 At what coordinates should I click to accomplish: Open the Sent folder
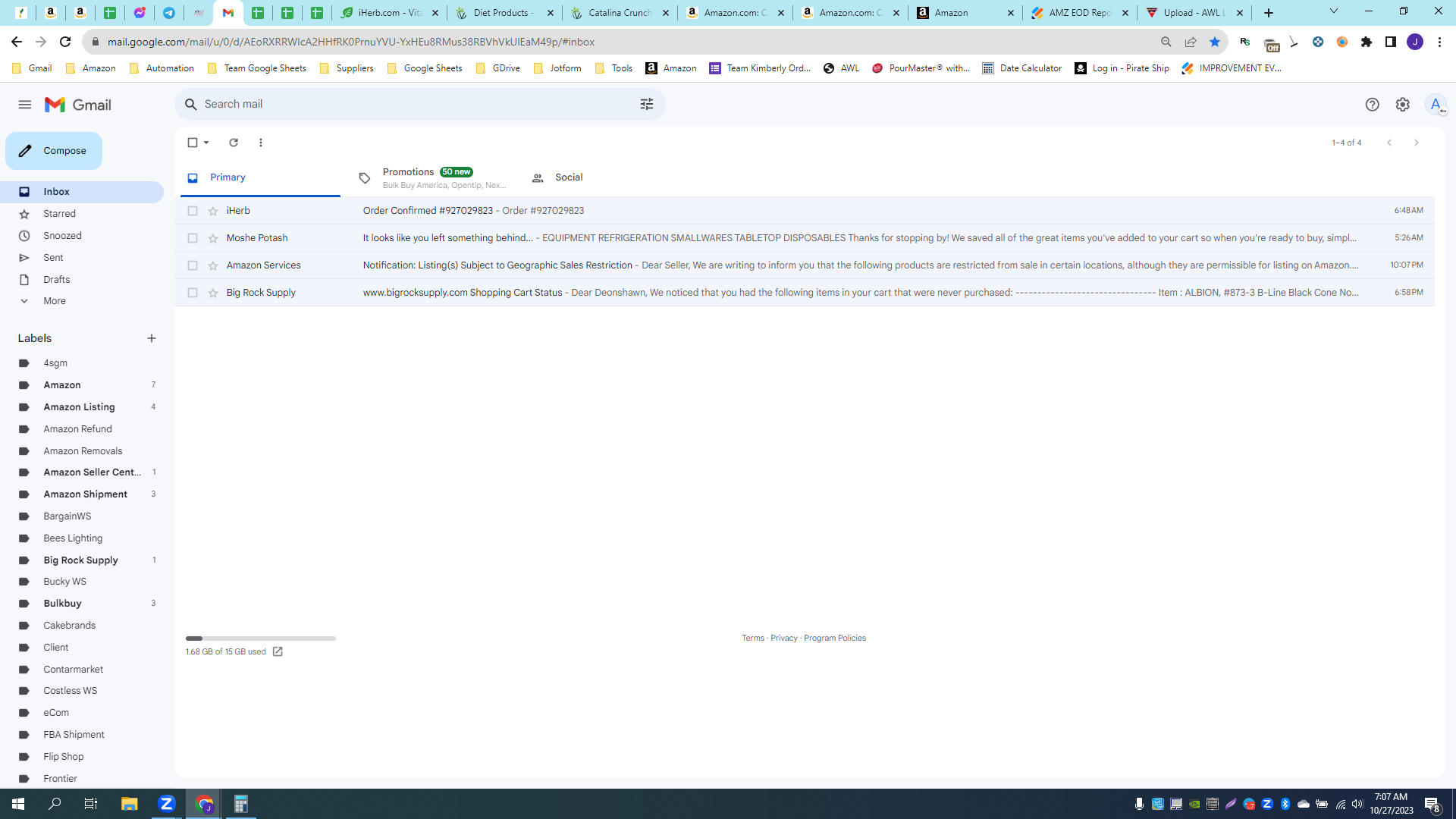click(x=53, y=258)
